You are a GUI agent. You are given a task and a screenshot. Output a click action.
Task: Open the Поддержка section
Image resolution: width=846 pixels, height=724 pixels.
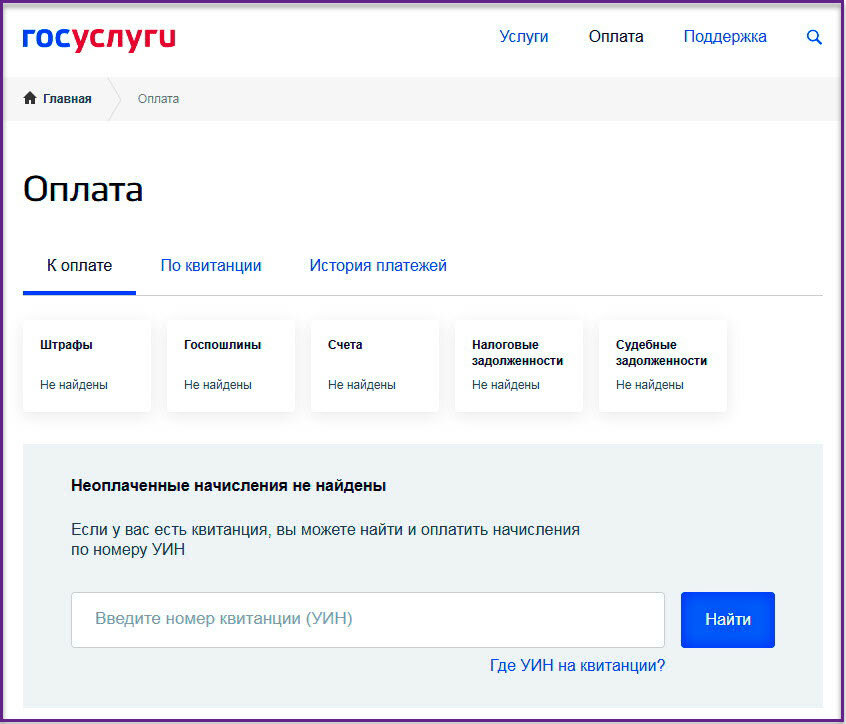pyautogui.click(x=724, y=36)
